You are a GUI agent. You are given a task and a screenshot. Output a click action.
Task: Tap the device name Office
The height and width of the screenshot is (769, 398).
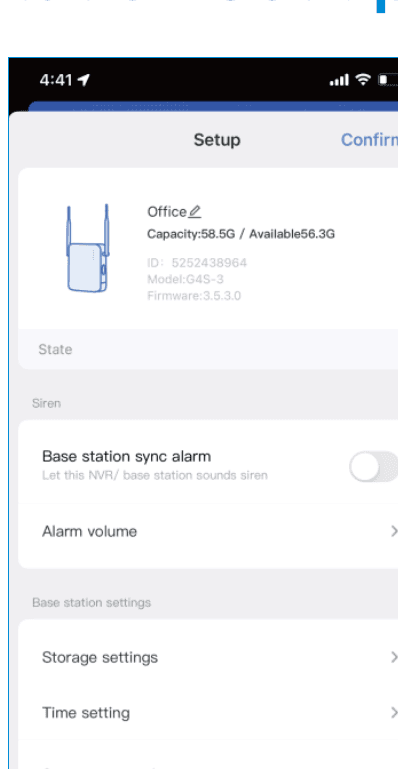point(167,212)
